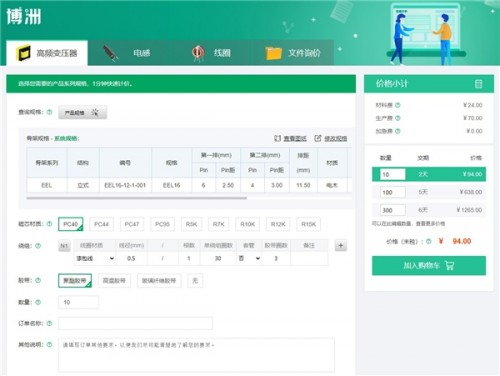
Task: Click the 产品规格 button
Action: pyautogui.click(x=83, y=113)
